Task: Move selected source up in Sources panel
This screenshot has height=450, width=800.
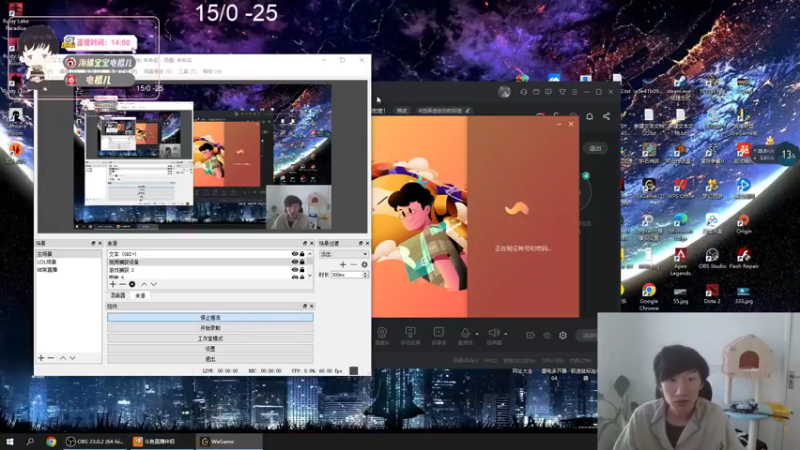Action: (144, 284)
